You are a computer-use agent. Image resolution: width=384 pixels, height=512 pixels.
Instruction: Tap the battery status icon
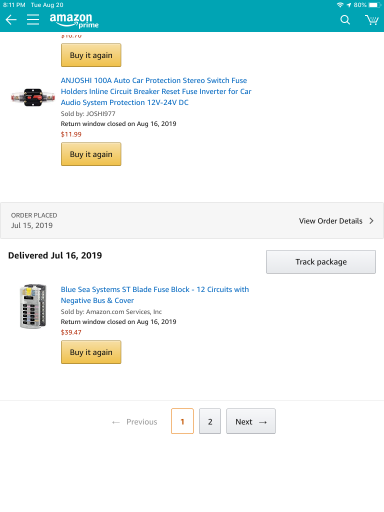click(375, 5)
